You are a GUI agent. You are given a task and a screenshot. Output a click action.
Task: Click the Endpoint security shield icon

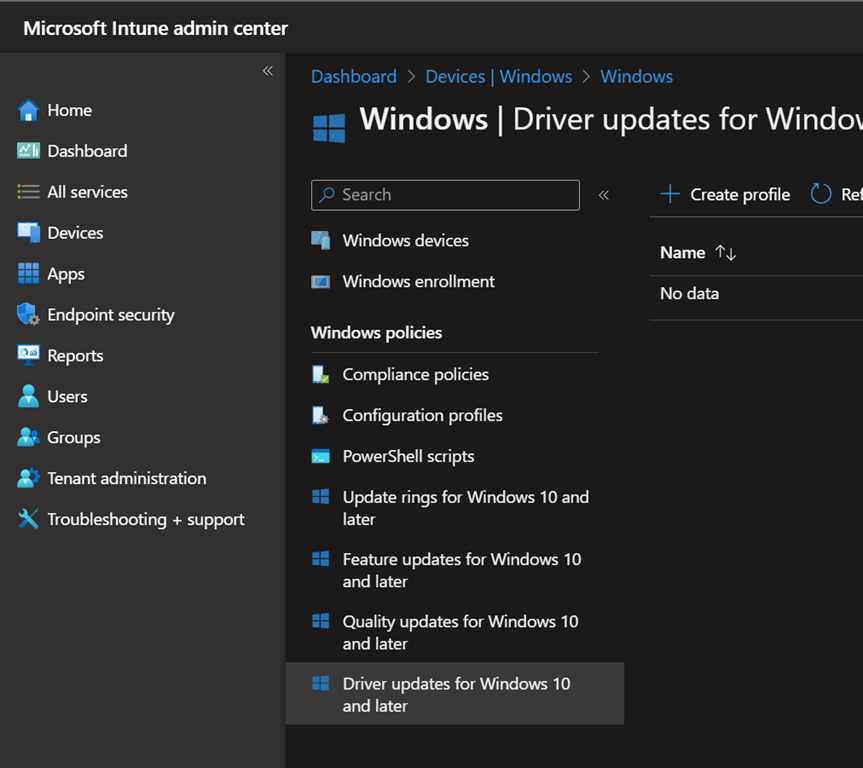coord(28,315)
